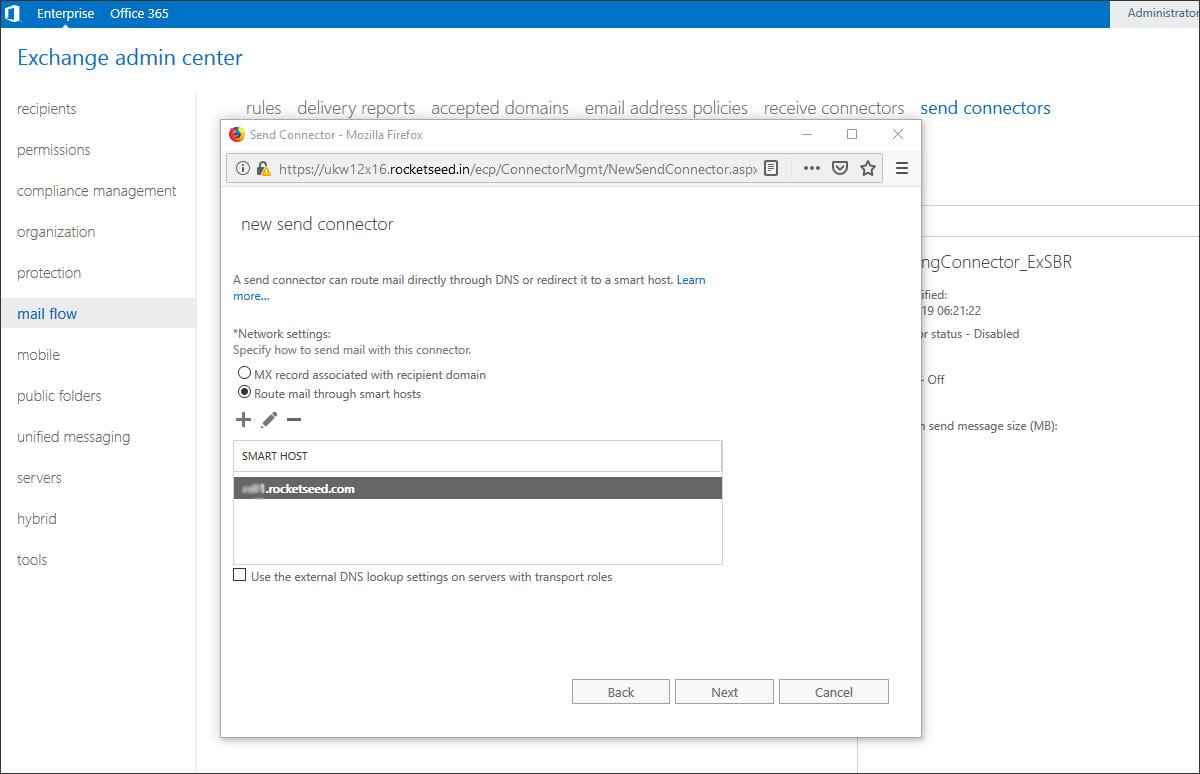This screenshot has height=774, width=1200.
Task: Open tools section in sidebar
Action: point(32,560)
